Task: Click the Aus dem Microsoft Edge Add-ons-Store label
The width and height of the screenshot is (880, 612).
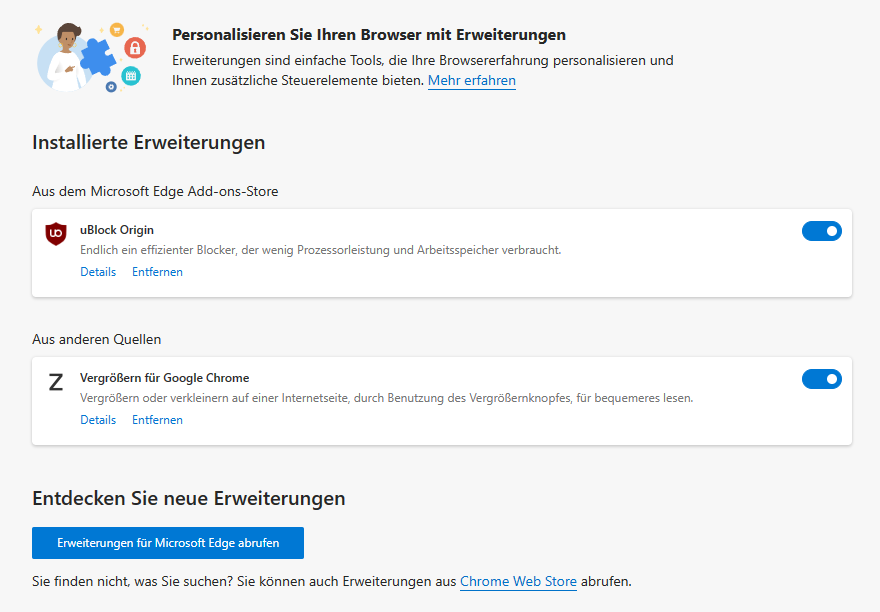Action: (x=154, y=191)
